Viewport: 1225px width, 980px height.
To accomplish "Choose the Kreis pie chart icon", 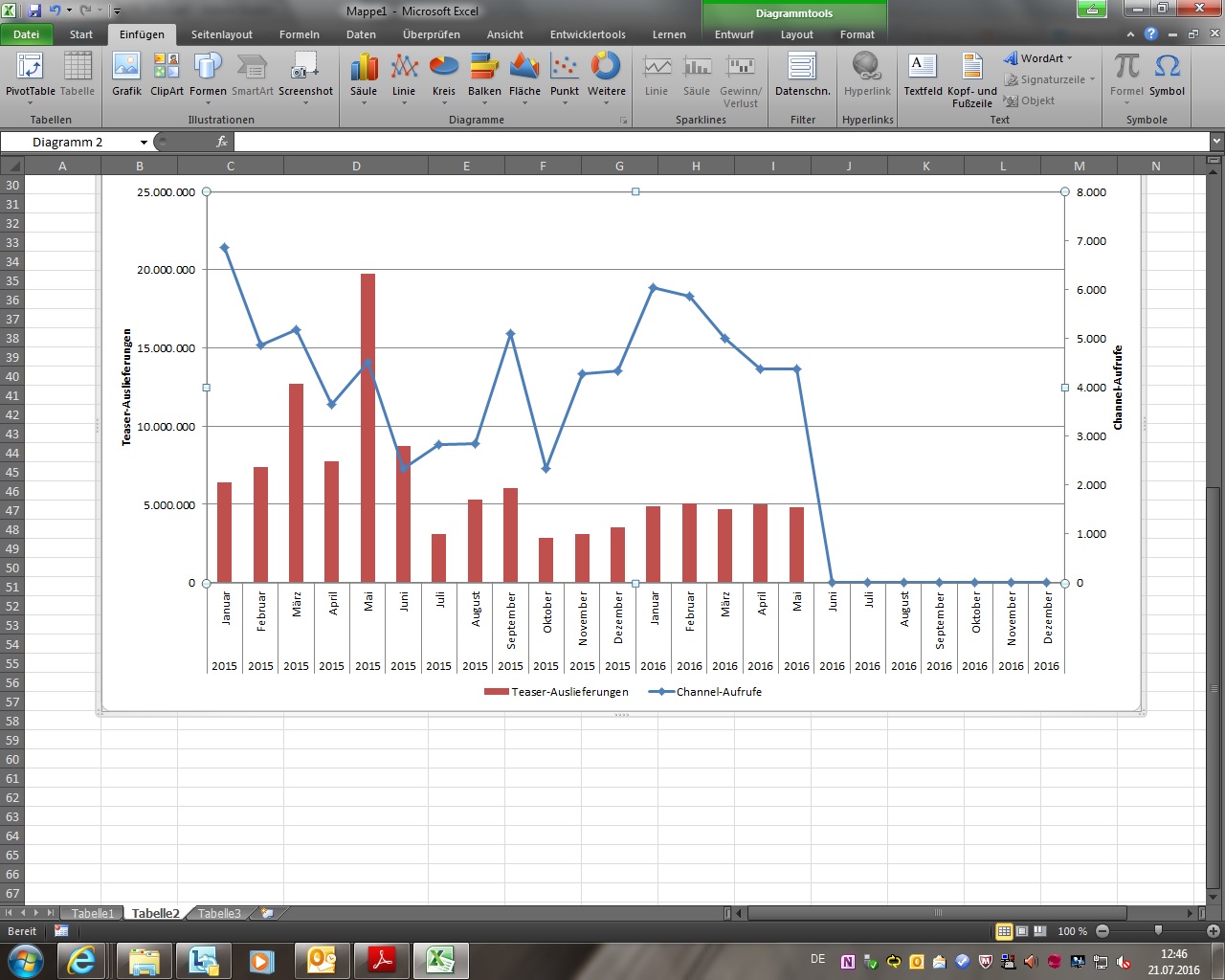I will (x=444, y=75).
